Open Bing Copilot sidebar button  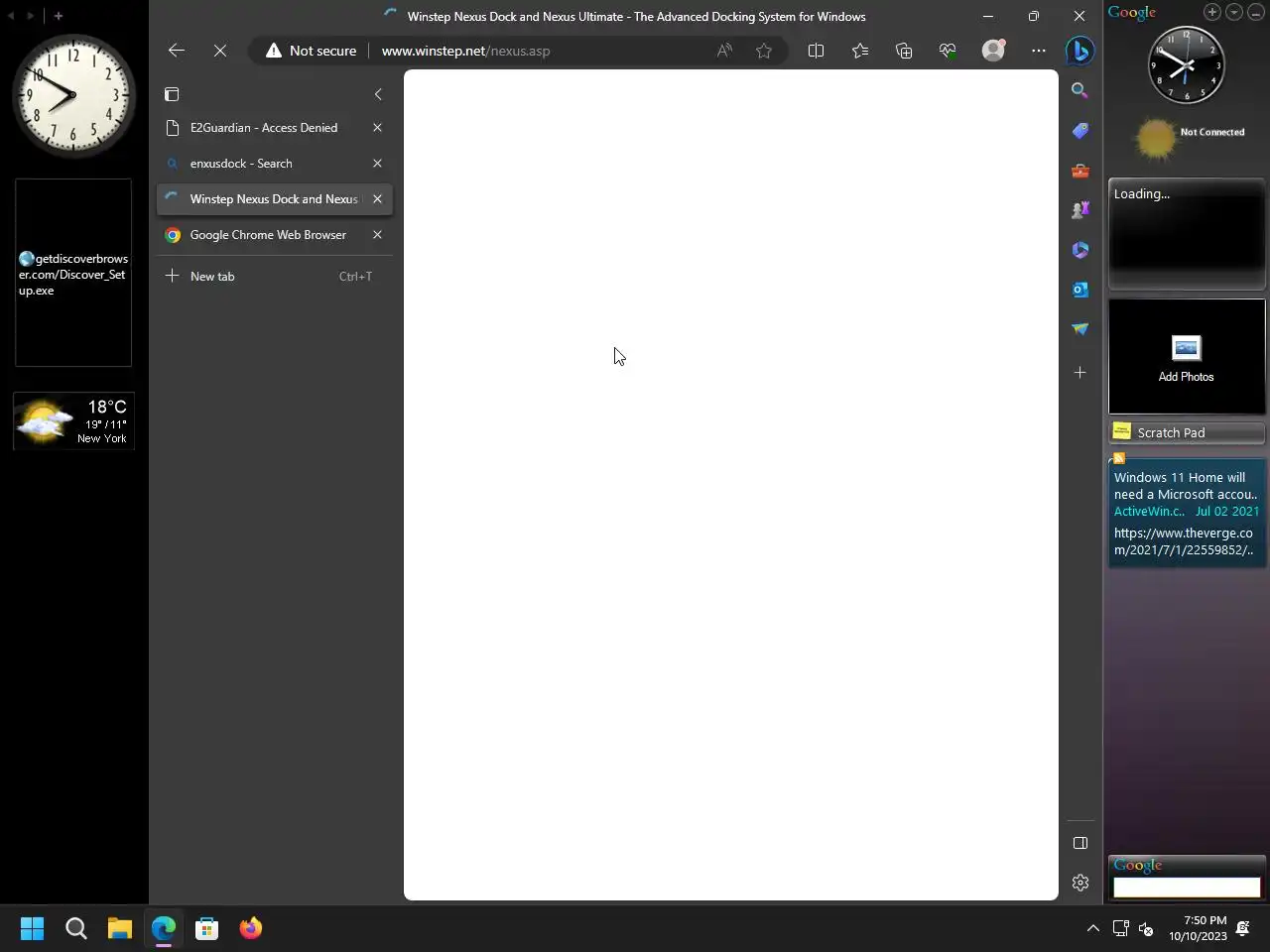(1079, 50)
